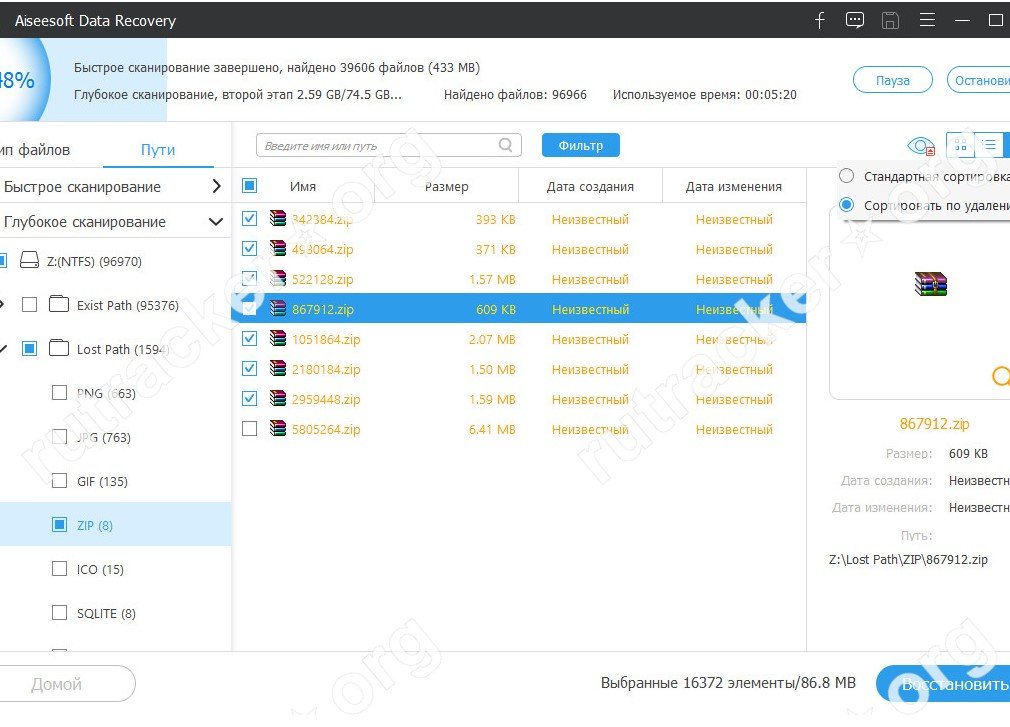Sort by the Дата создания column header
Screen dimensions: 1010x727
590,187
